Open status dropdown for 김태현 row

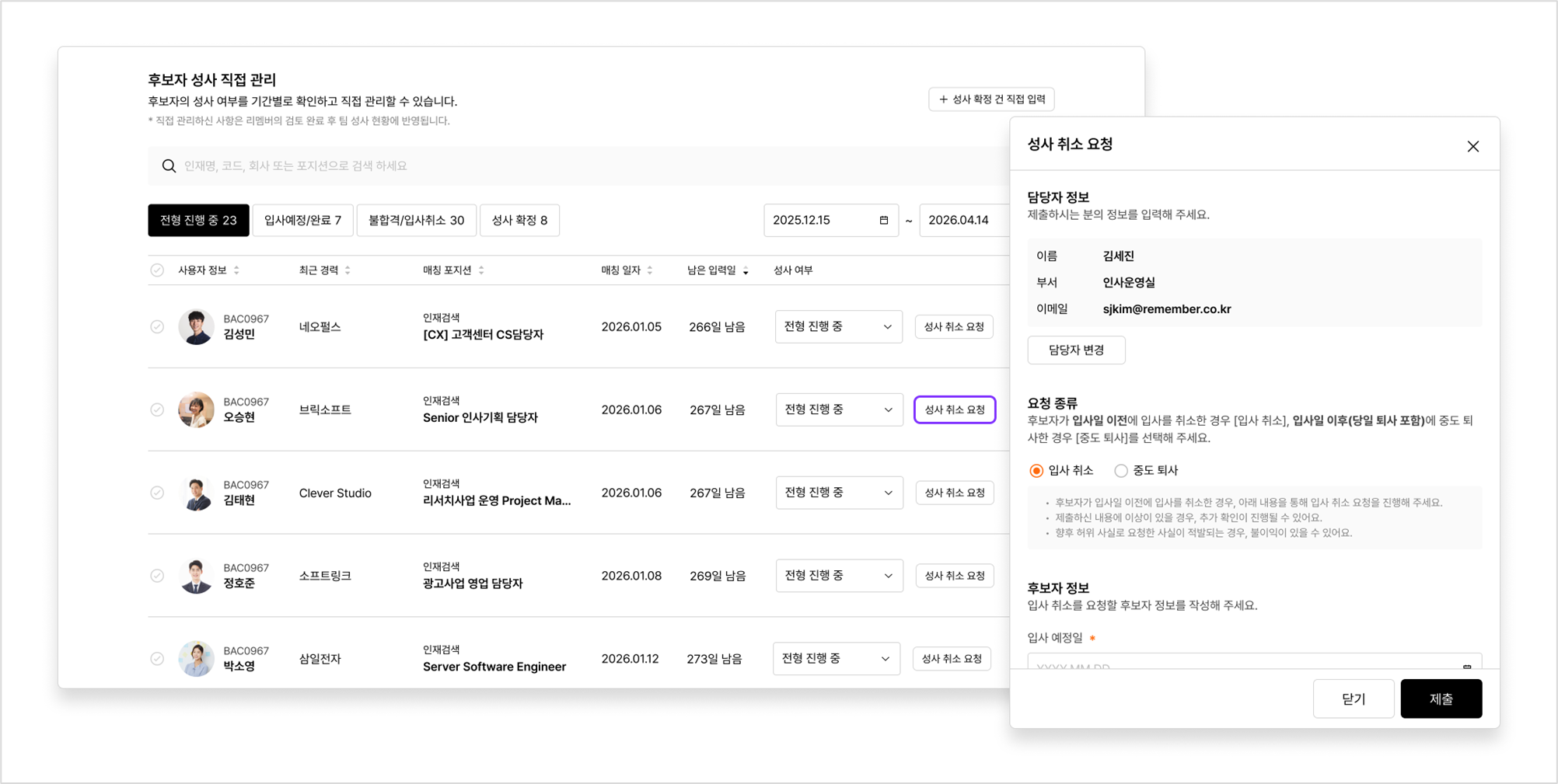839,493
